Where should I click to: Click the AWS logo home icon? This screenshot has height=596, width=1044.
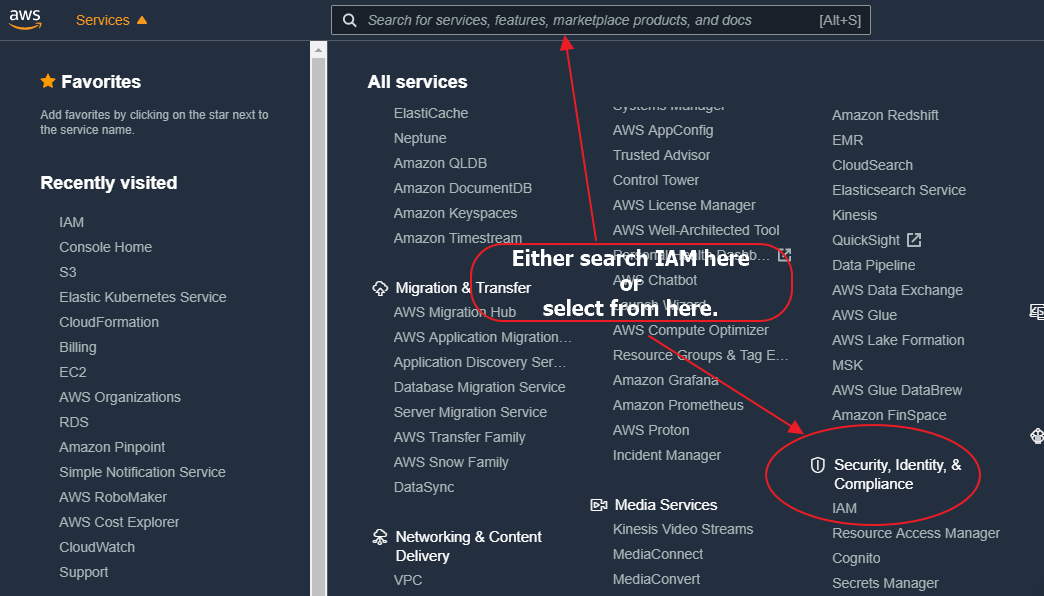click(25, 20)
